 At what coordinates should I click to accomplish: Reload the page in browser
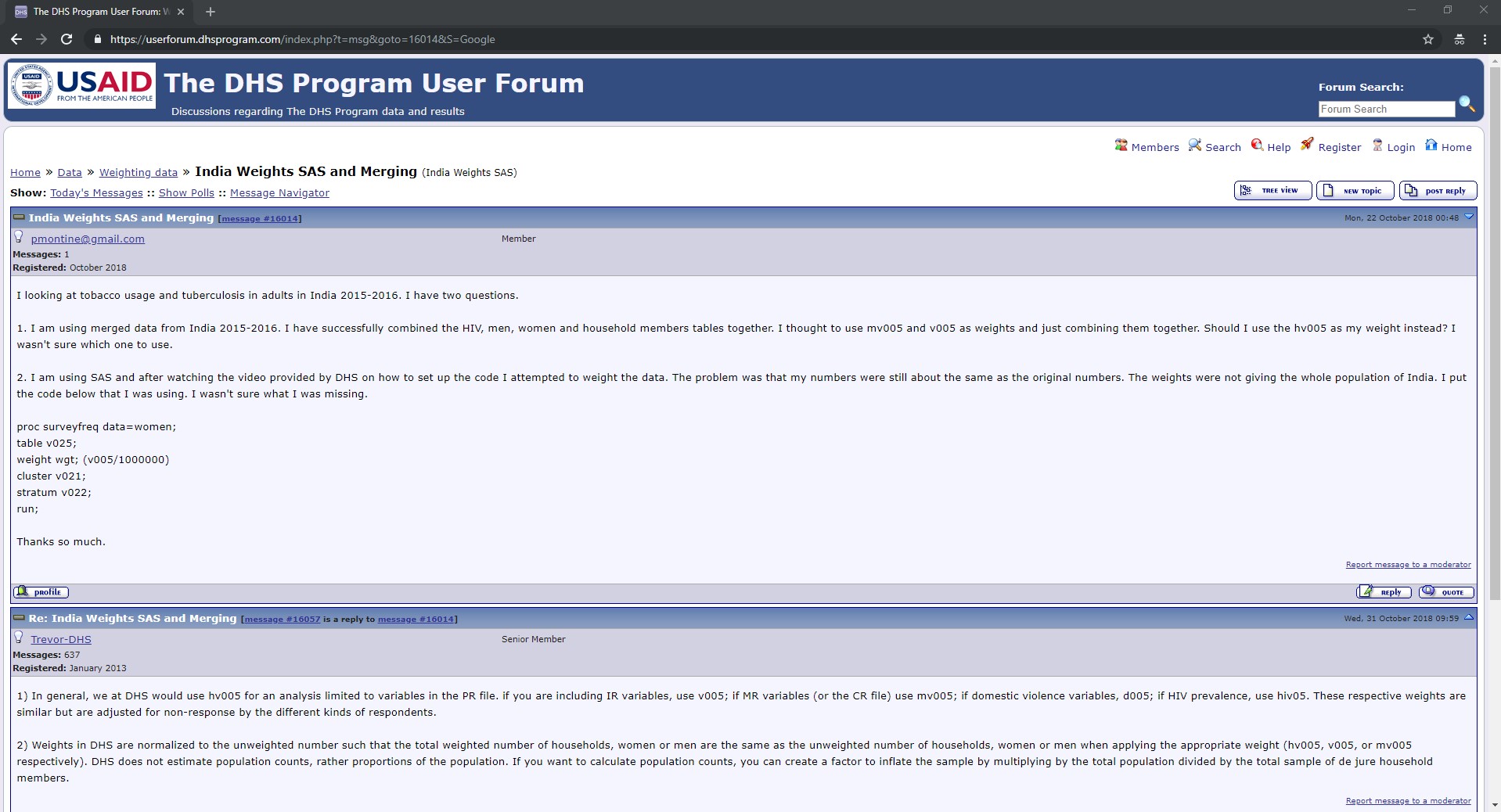[x=67, y=39]
